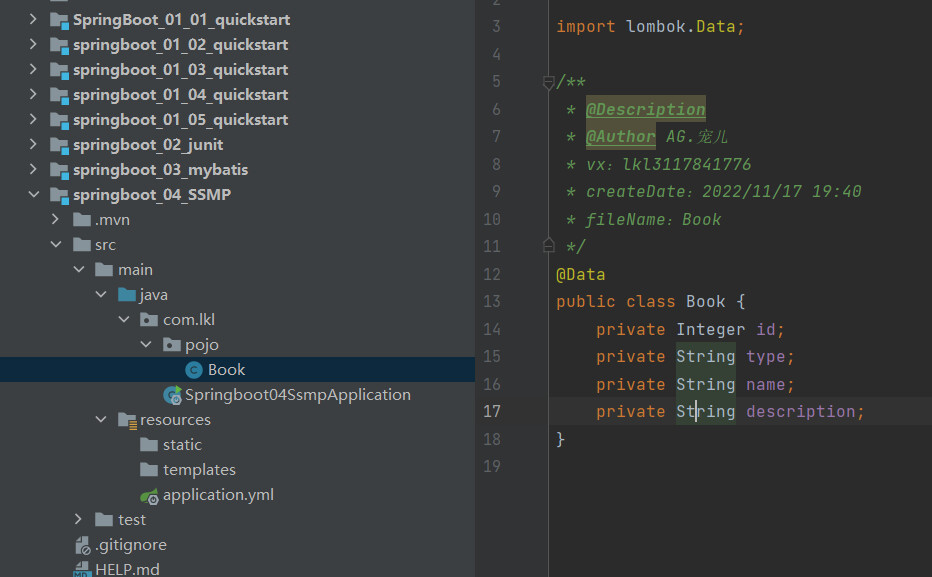Collapse the com.lkl package arrow

point(124,319)
